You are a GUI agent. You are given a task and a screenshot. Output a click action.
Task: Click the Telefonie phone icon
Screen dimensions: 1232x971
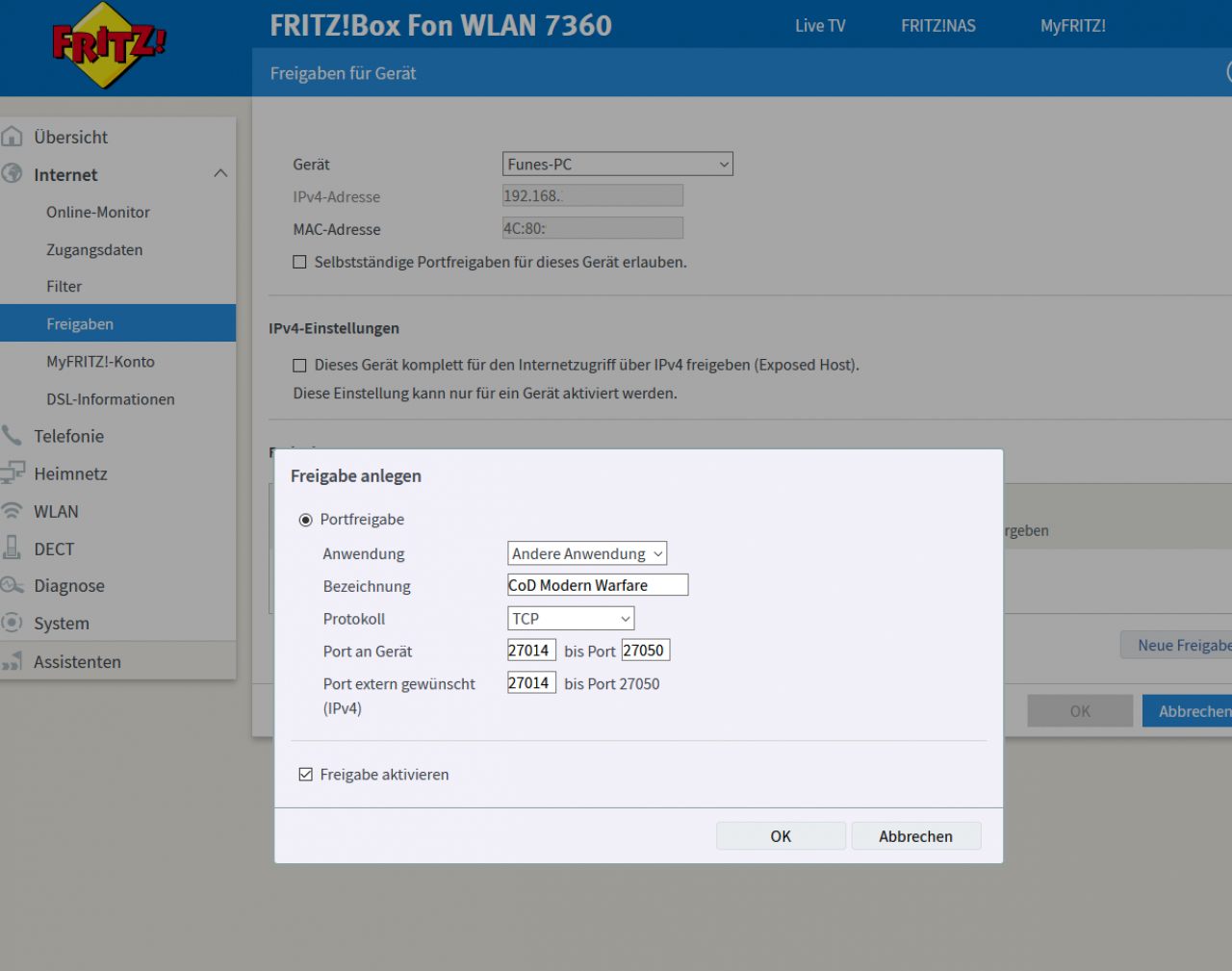(12, 436)
